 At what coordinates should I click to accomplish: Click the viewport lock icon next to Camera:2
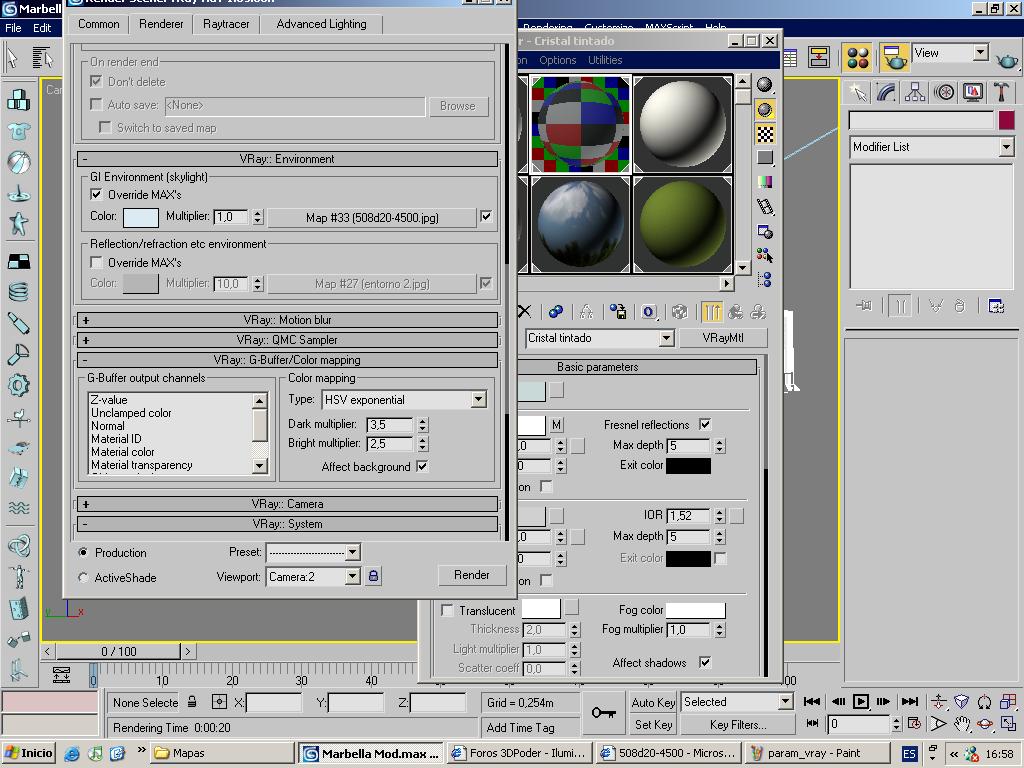click(373, 576)
